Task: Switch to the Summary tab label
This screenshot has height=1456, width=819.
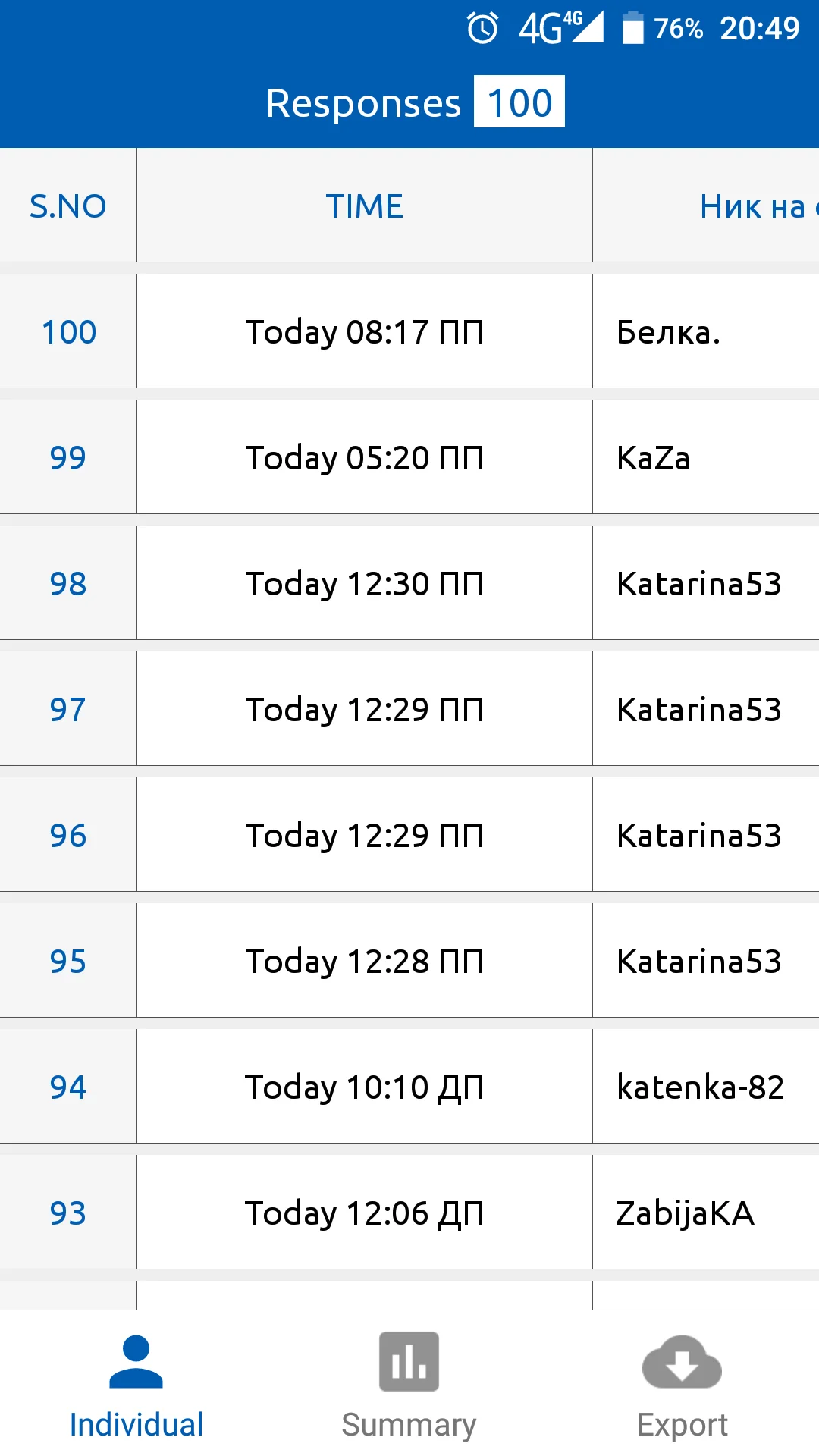Action: coord(409,1424)
